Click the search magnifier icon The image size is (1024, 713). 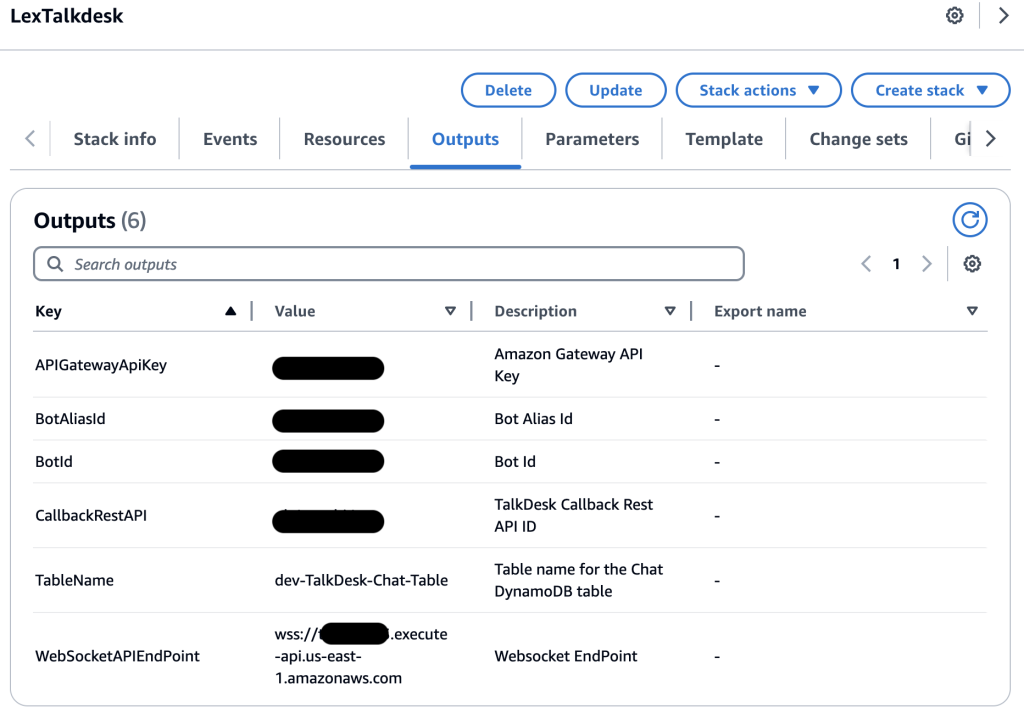(x=56, y=264)
